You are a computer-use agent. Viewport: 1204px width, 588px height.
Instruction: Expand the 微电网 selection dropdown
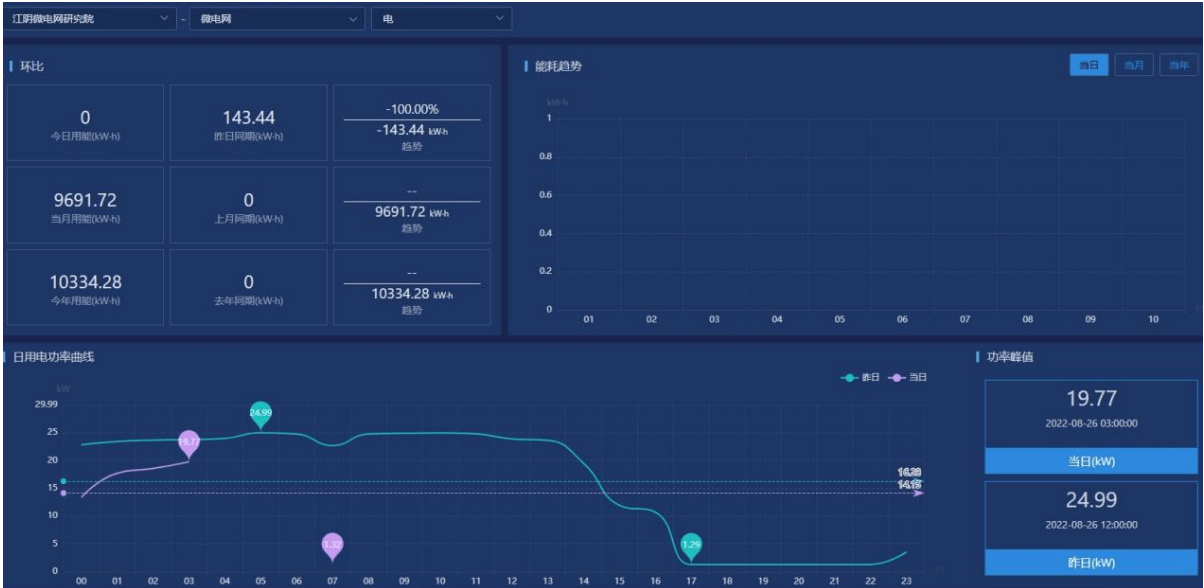coord(277,19)
